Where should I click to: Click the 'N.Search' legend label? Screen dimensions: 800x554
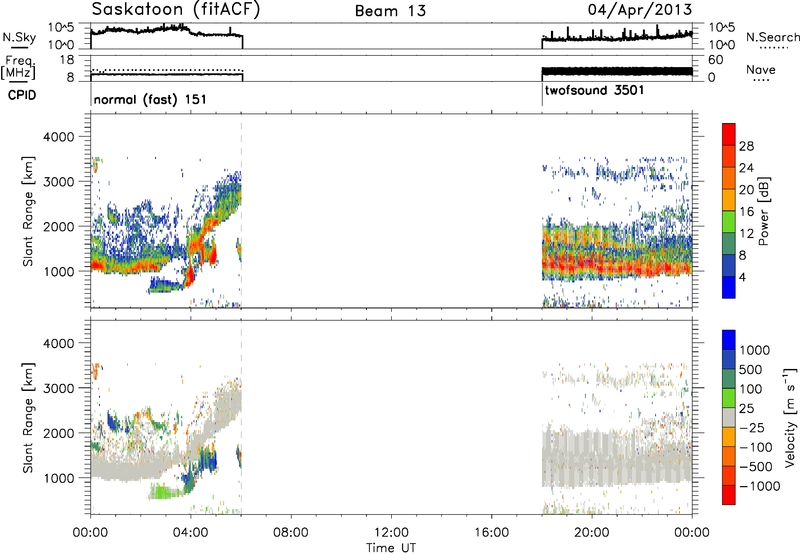772,37
